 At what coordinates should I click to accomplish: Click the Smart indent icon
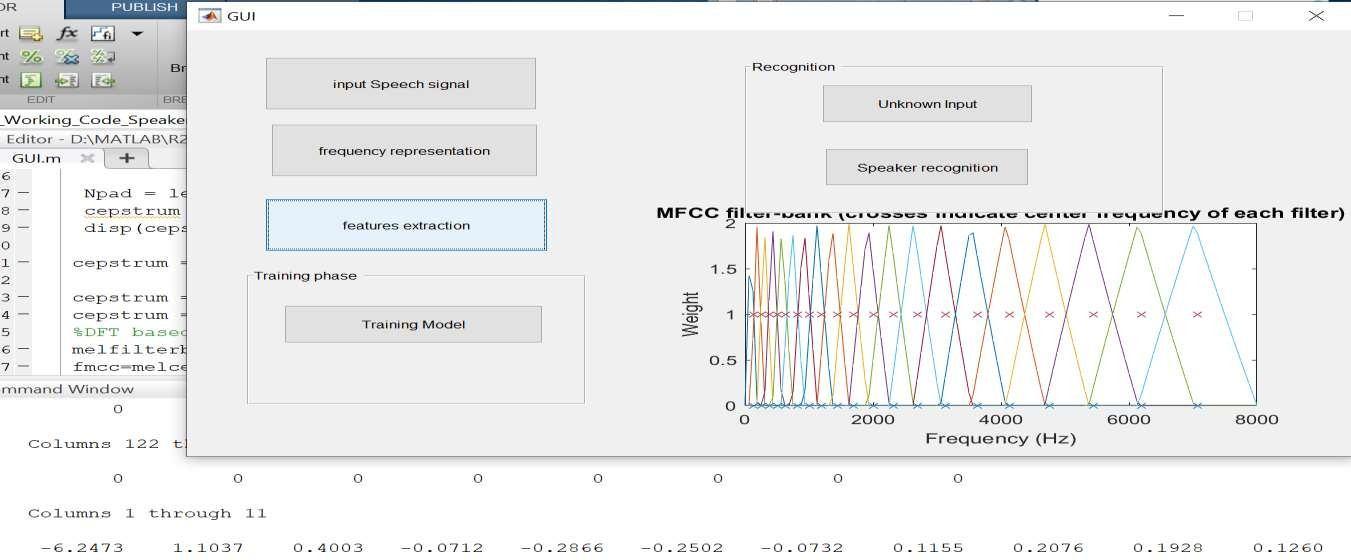click(31, 80)
